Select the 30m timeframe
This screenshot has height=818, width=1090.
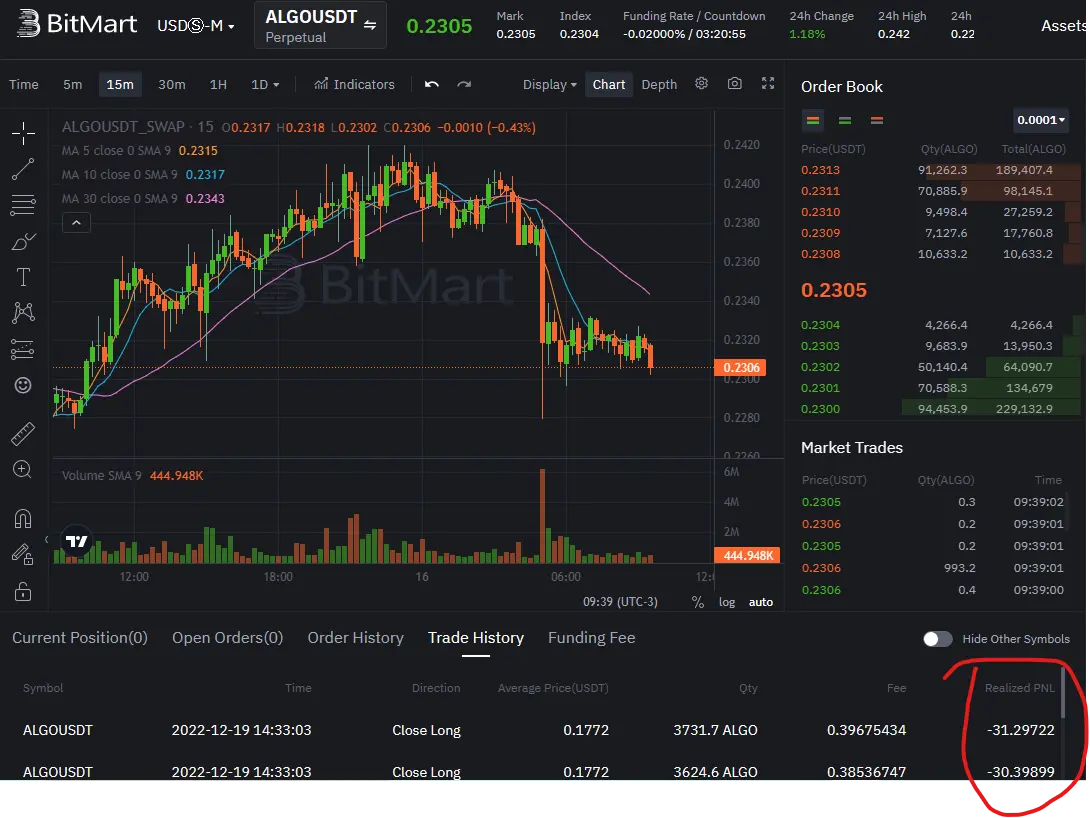(172, 84)
